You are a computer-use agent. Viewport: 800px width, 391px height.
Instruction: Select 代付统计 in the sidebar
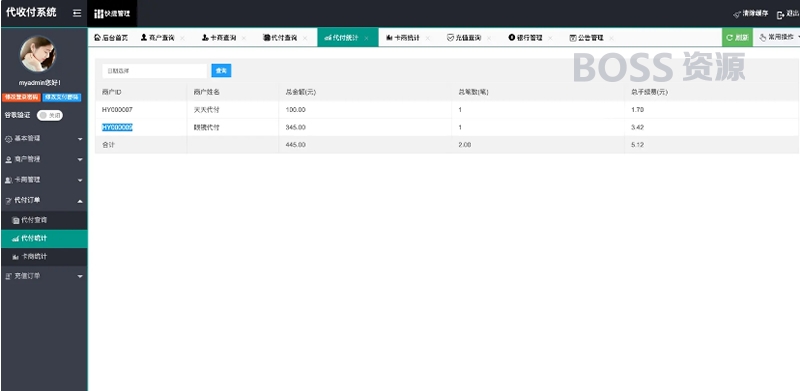[x=44, y=238]
